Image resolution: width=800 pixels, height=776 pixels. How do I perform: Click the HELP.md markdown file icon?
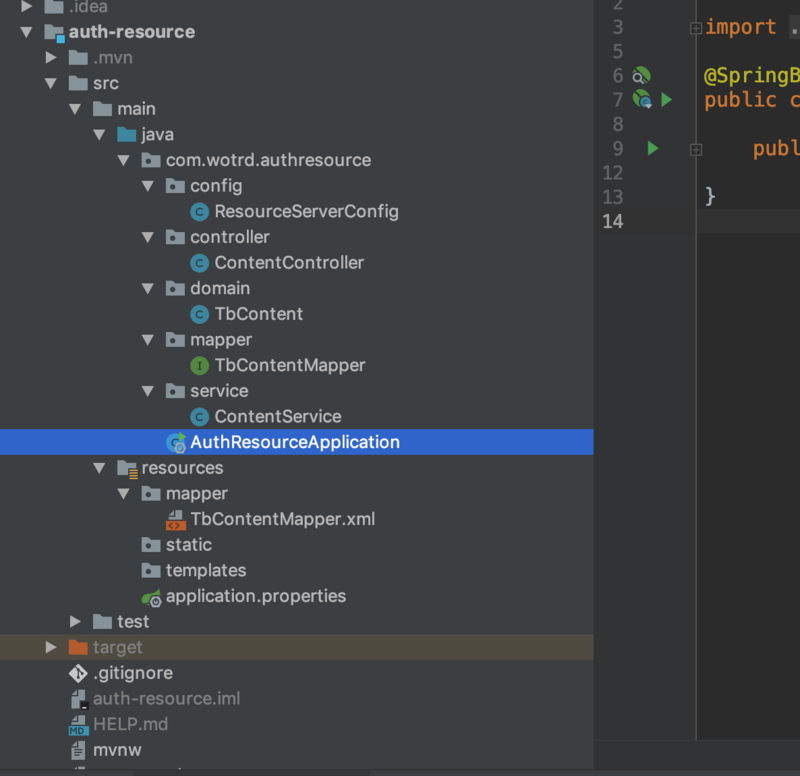coord(78,724)
